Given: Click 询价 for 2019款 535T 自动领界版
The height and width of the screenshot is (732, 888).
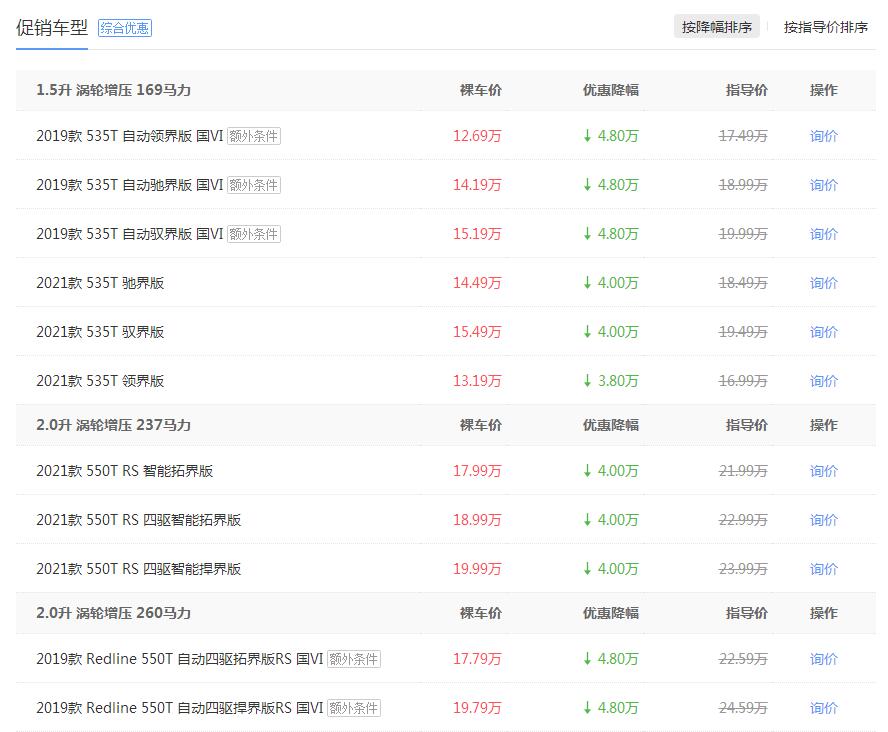Looking at the screenshot, I should [x=823, y=136].
